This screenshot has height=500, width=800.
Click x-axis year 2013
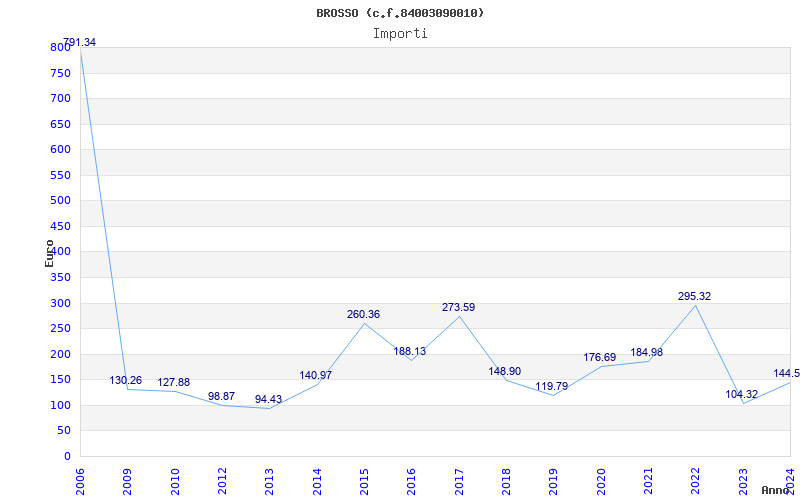click(269, 482)
